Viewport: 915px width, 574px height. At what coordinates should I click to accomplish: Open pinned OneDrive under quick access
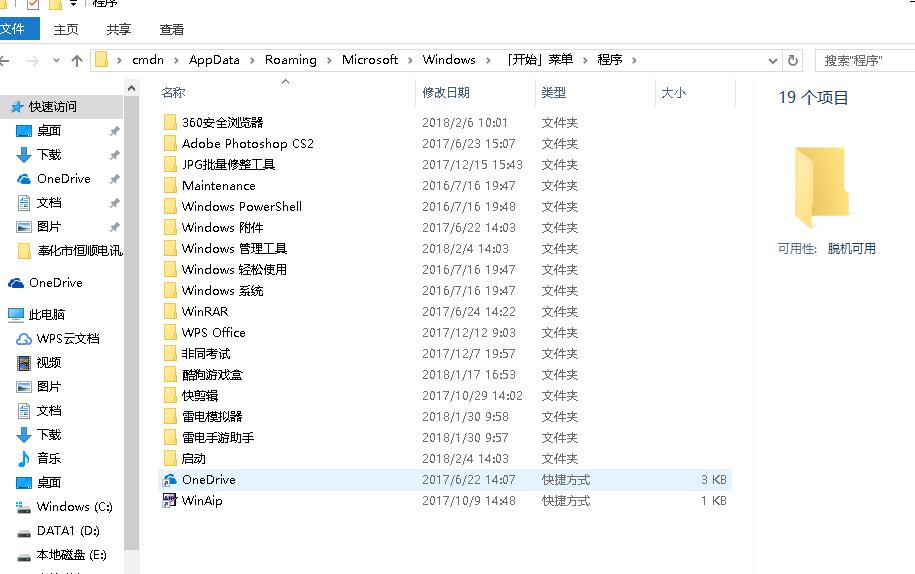pyautogui.click(x=64, y=178)
